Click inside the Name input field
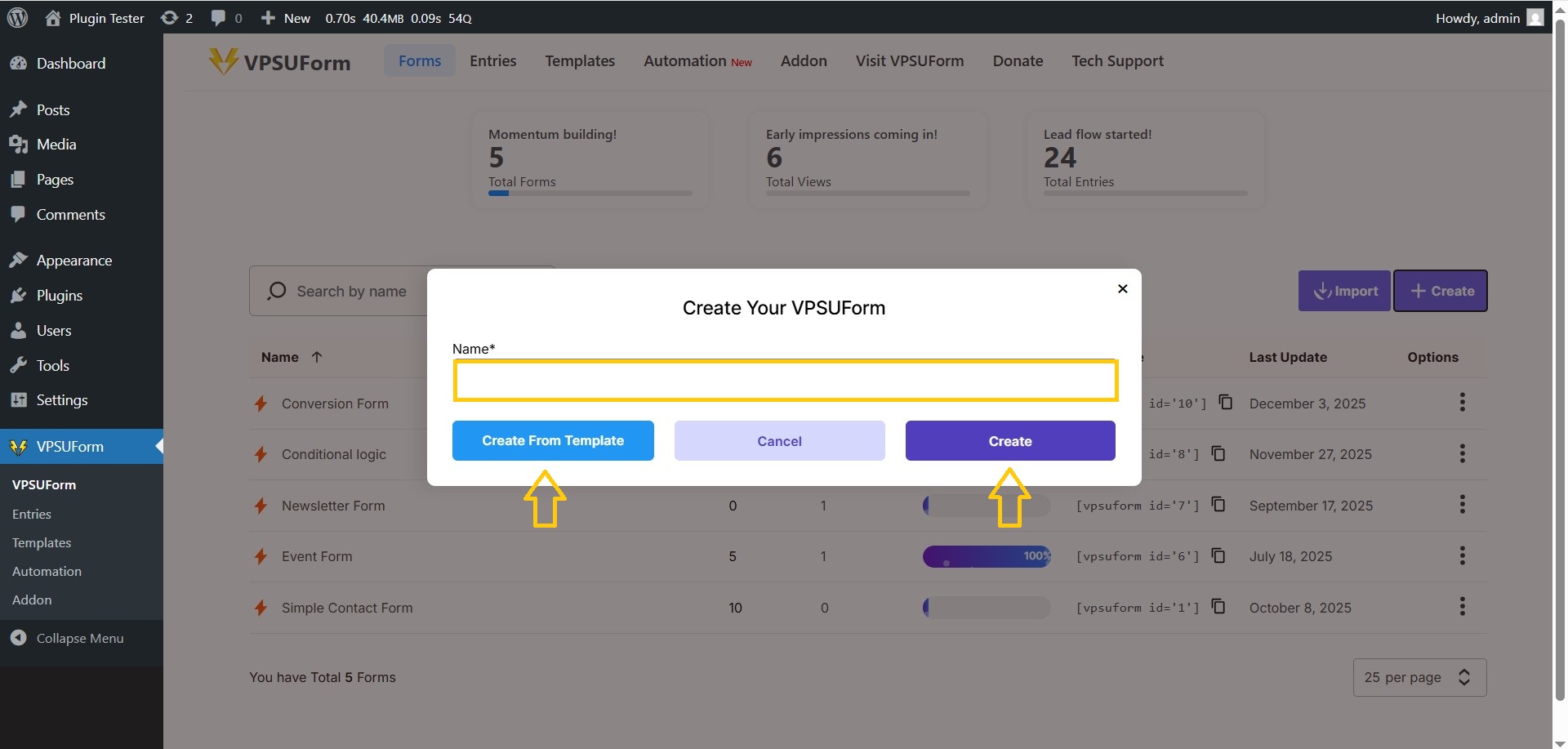The image size is (1568, 749). 784,381
